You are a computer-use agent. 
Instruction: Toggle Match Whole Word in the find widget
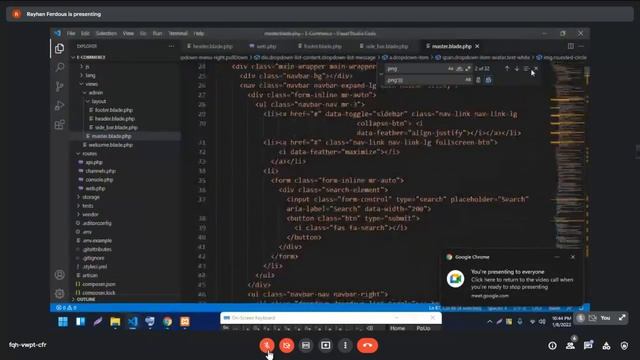click(x=459, y=69)
